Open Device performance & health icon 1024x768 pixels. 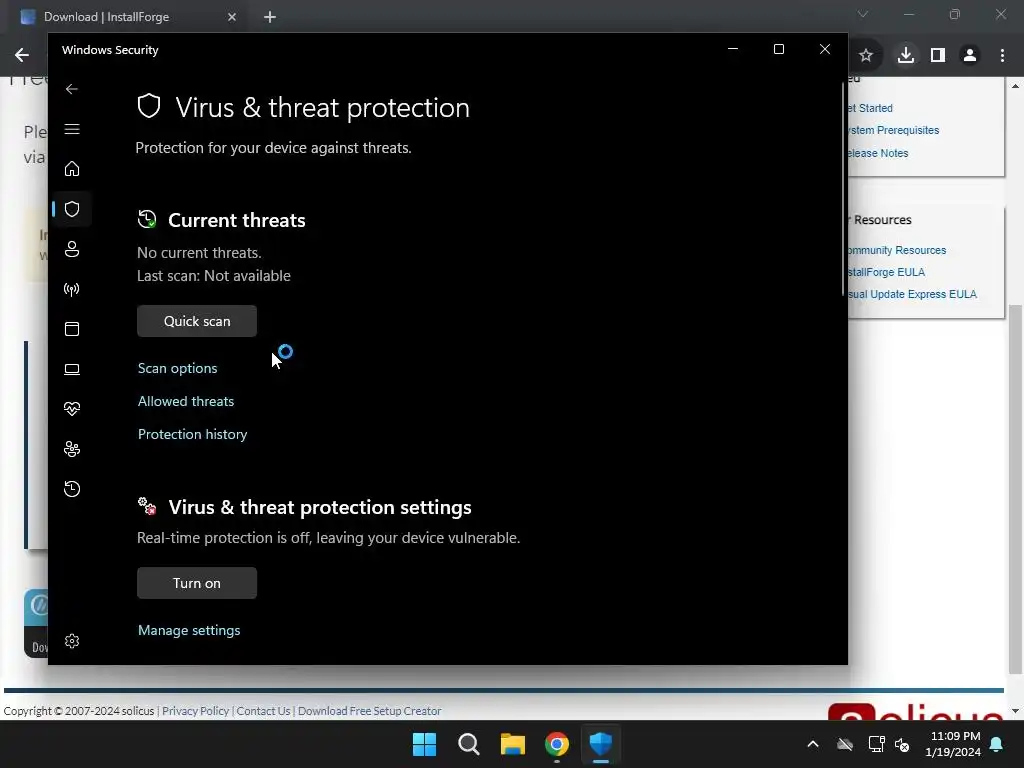click(72, 409)
